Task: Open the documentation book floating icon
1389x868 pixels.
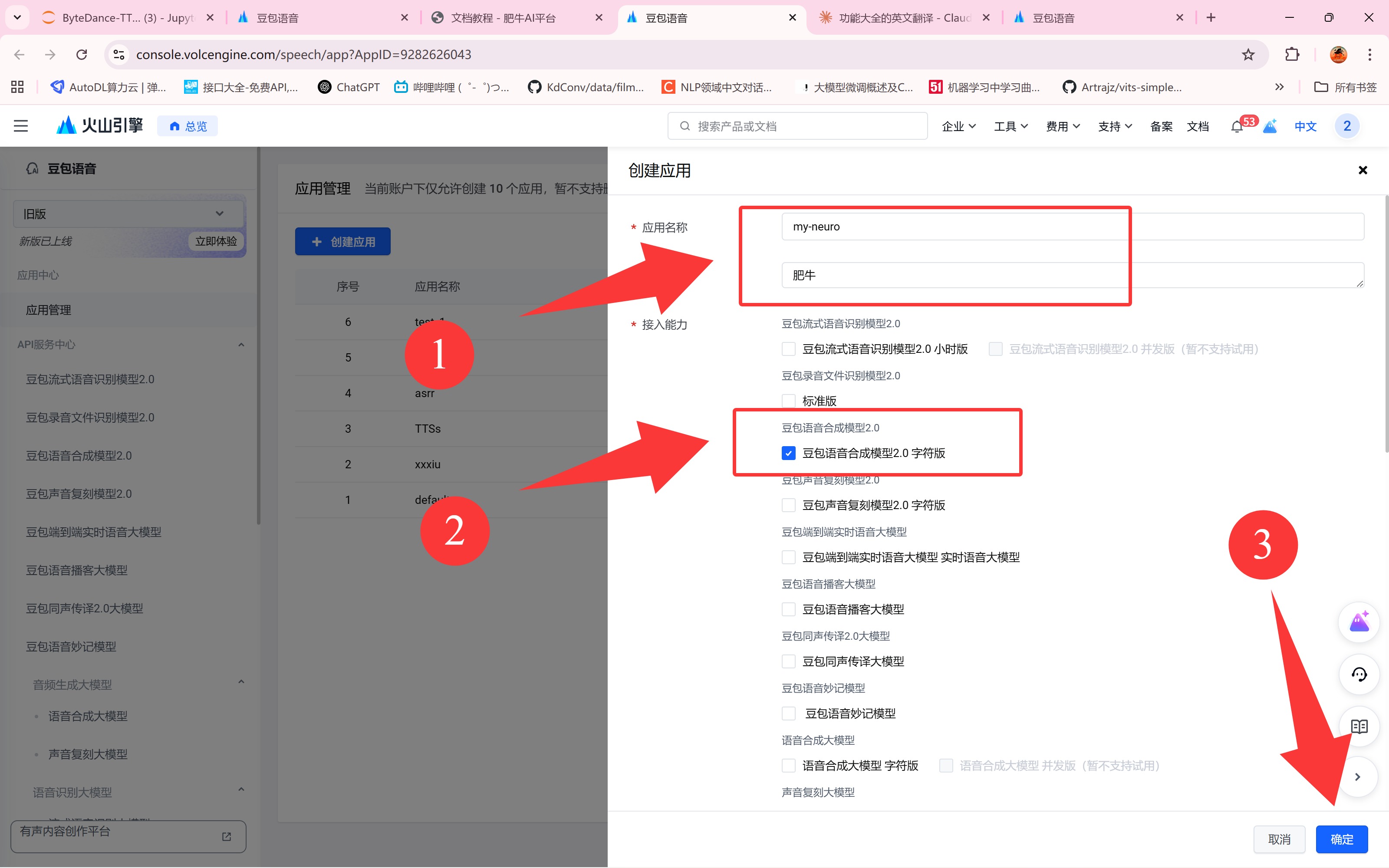Action: click(1359, 726)
